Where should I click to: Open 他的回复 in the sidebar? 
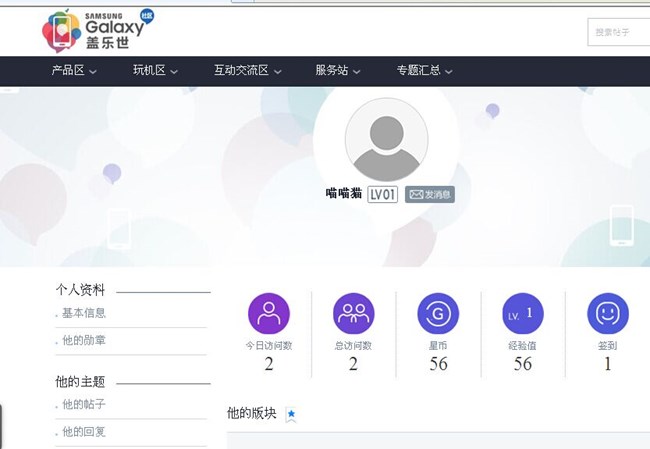(84, 432)
